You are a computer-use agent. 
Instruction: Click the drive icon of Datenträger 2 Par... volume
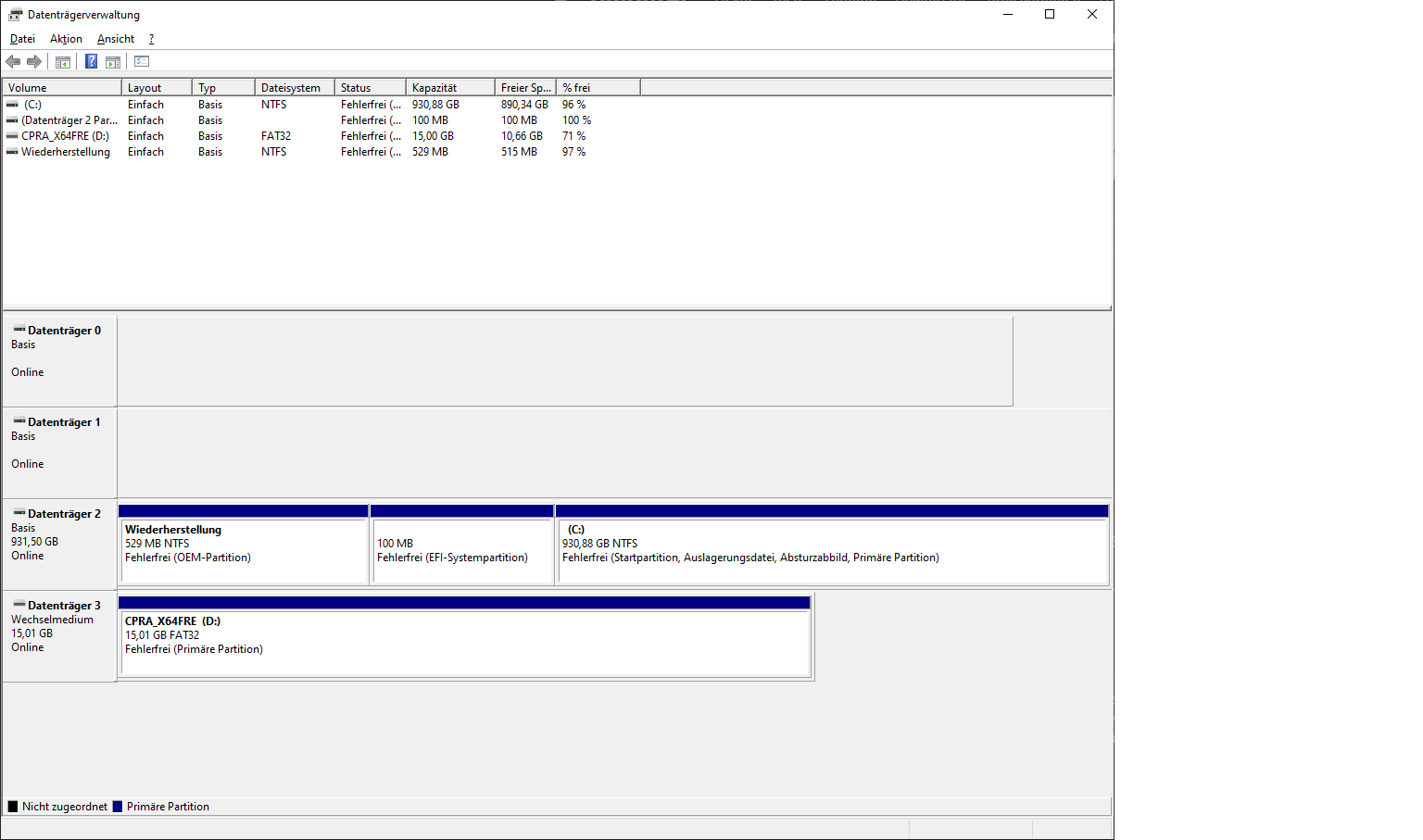12,120
